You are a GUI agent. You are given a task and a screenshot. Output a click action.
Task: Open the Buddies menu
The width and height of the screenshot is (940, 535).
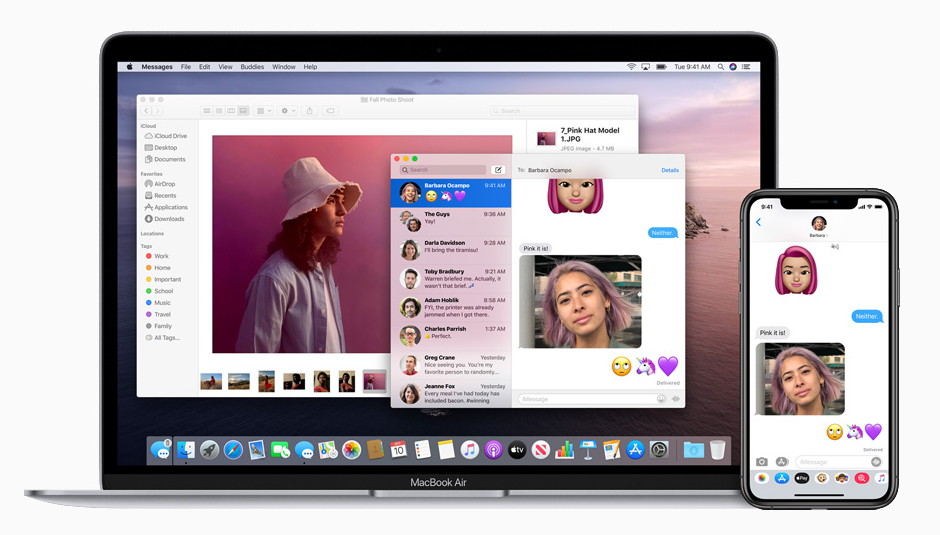[x=252, y=67]
